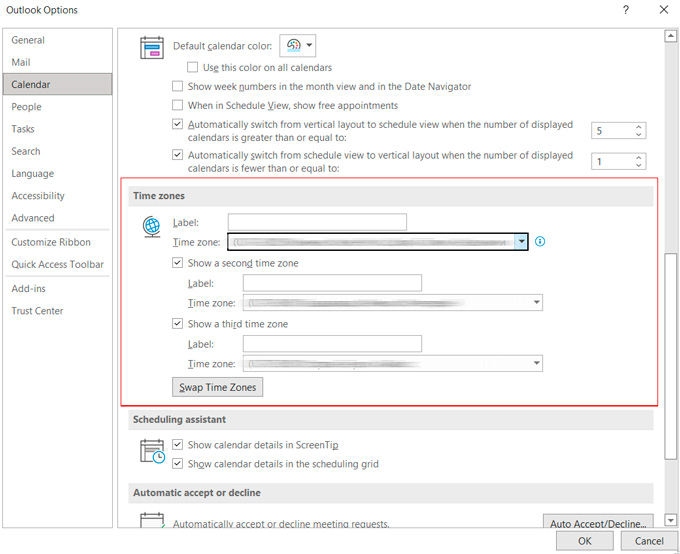The image size is (680, 554).
Task: Uncheck Show calendar details in scheduling grid
Action: [x=177, y=464]
